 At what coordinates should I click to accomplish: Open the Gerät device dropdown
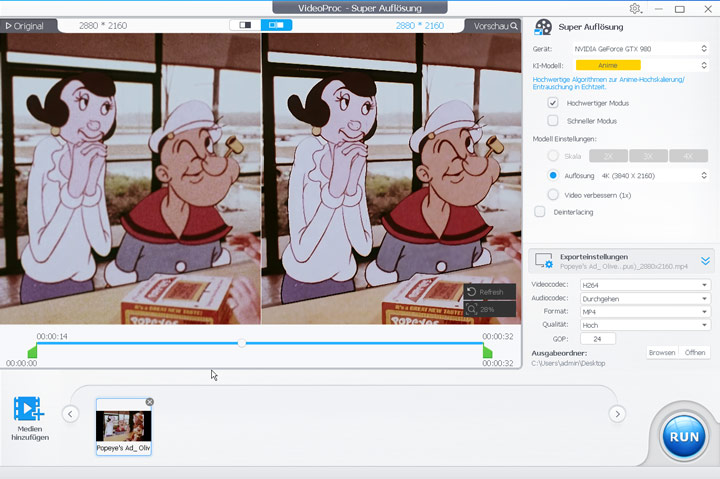(640, 49)
